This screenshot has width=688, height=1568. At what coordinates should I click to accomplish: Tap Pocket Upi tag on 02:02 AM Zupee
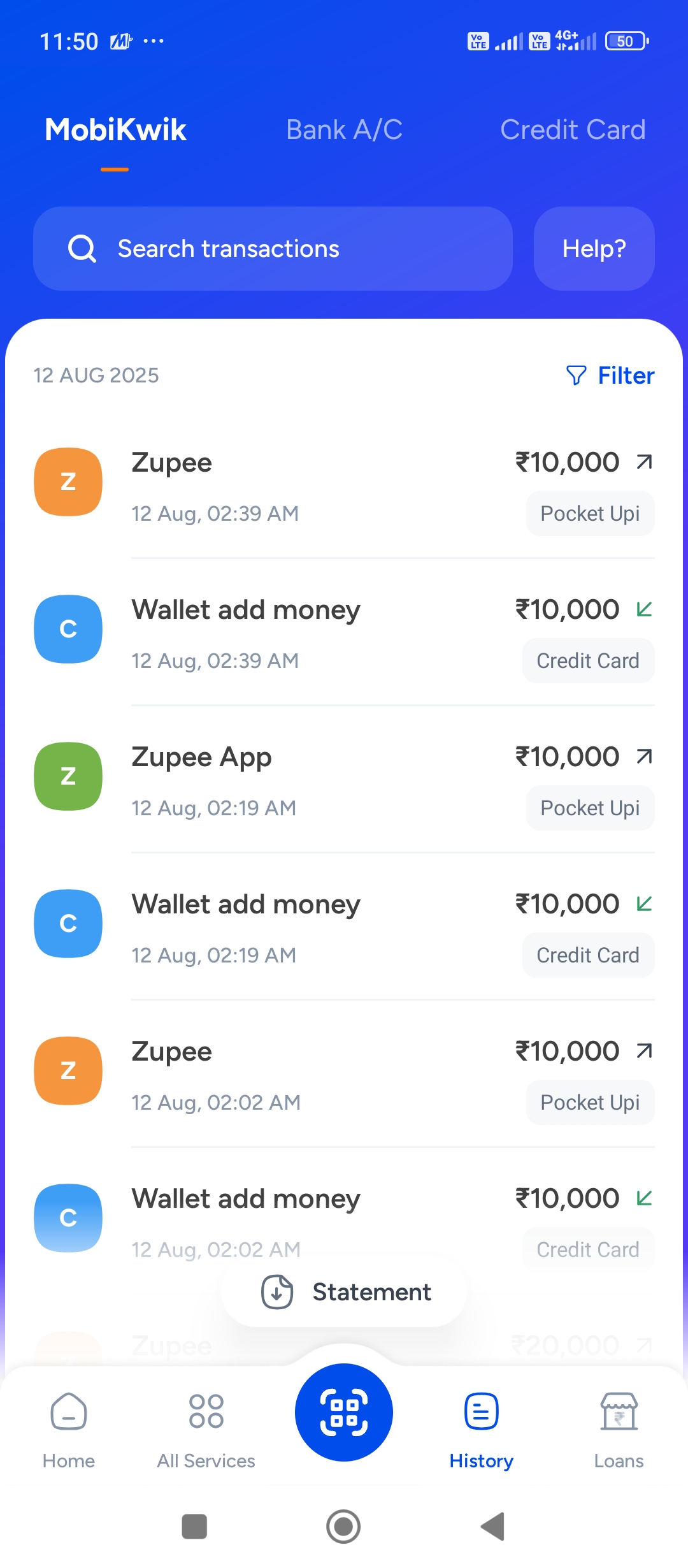(x=590, y=1103)
